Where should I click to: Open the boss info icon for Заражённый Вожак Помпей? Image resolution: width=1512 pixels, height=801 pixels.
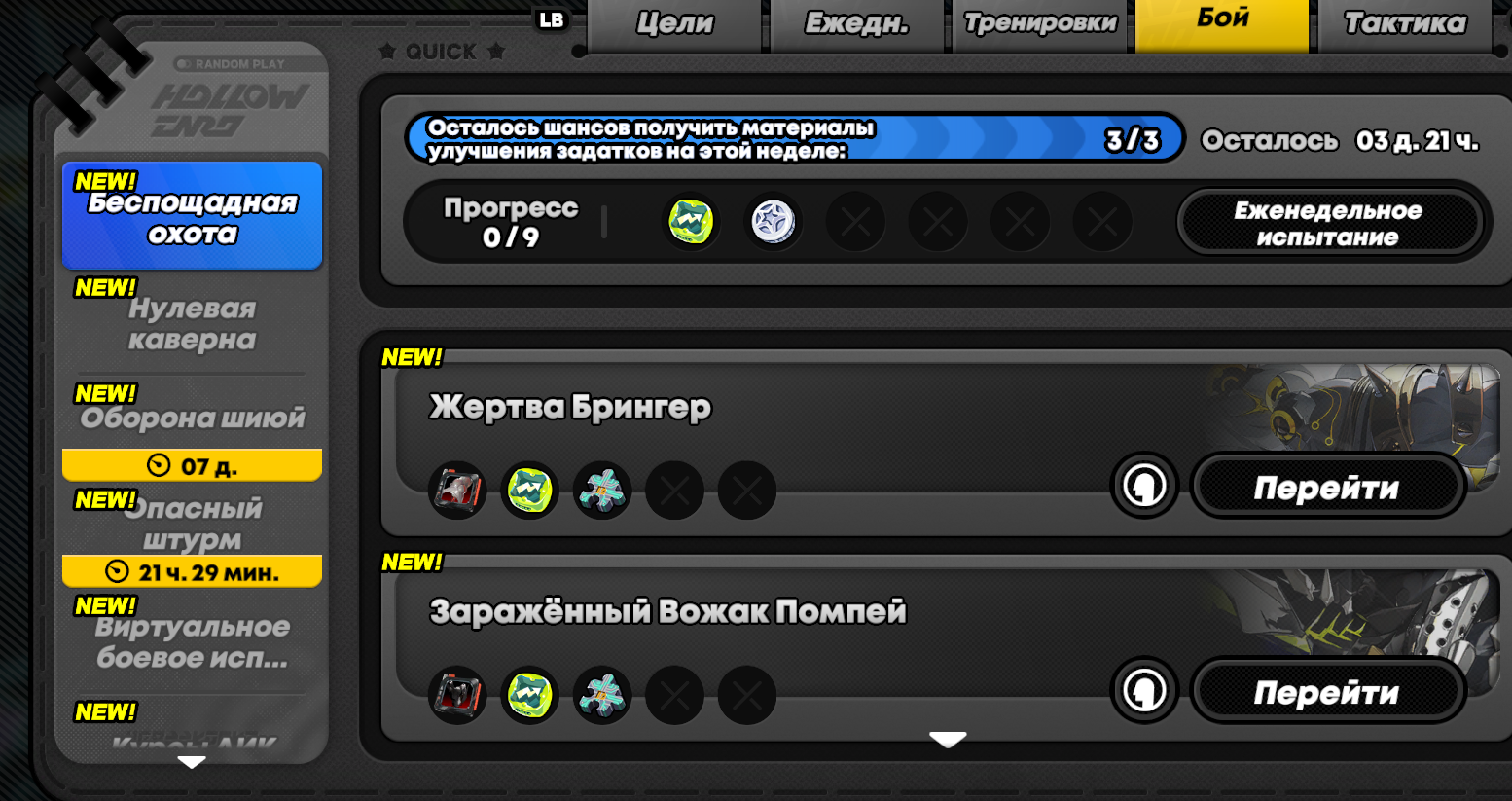click(x=1144, y=690)
